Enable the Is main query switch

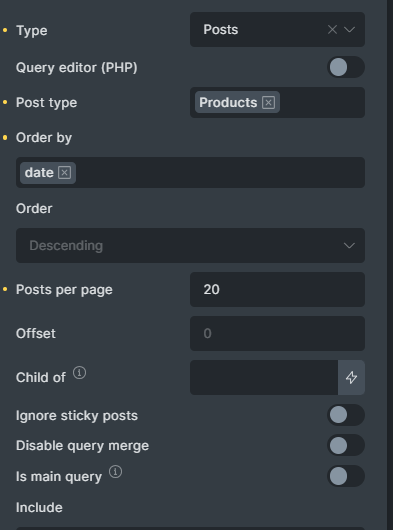[x=346, y=476]
